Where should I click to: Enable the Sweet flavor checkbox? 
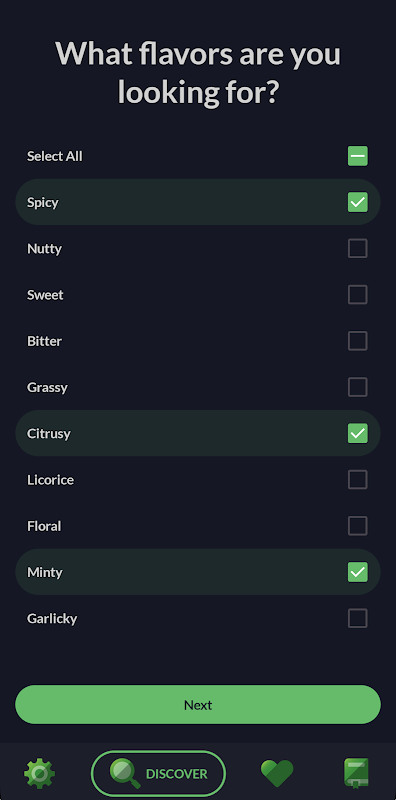[358, 294]
